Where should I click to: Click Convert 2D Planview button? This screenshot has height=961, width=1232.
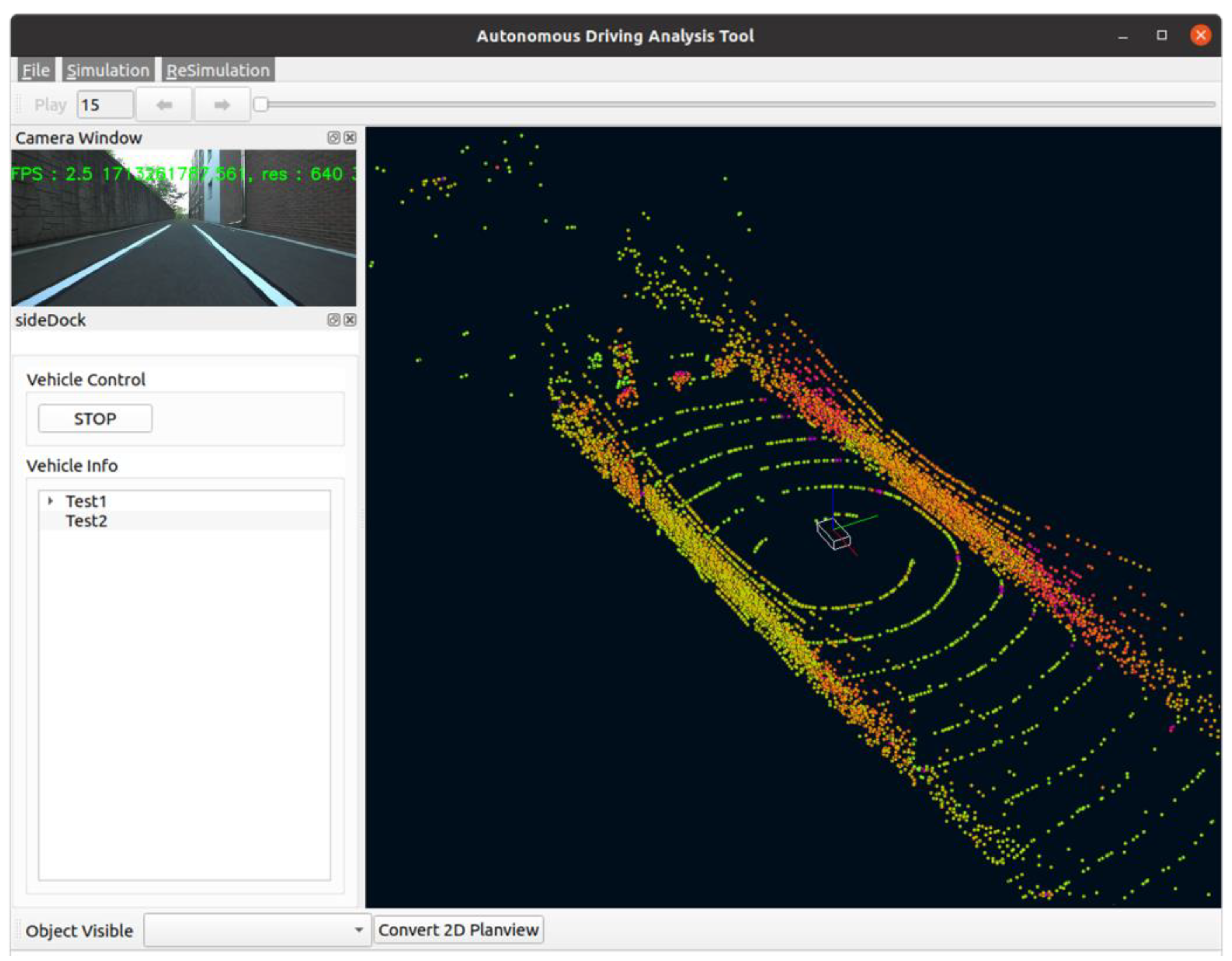[x=458, y=930]
